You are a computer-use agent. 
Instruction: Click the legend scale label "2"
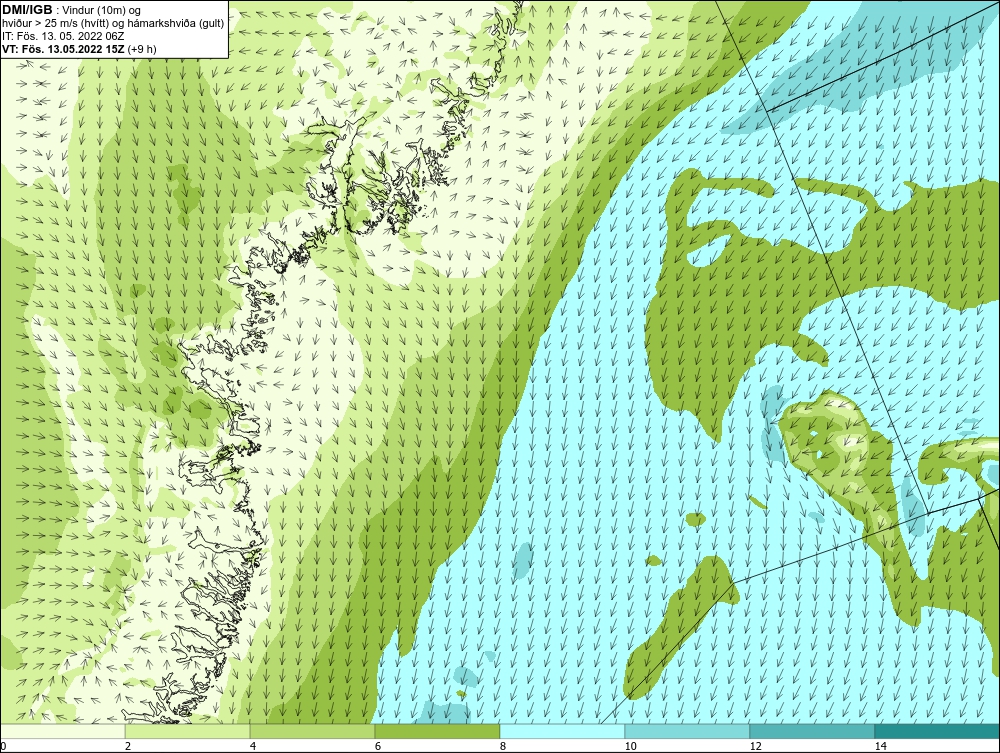[x=128, y=746]
